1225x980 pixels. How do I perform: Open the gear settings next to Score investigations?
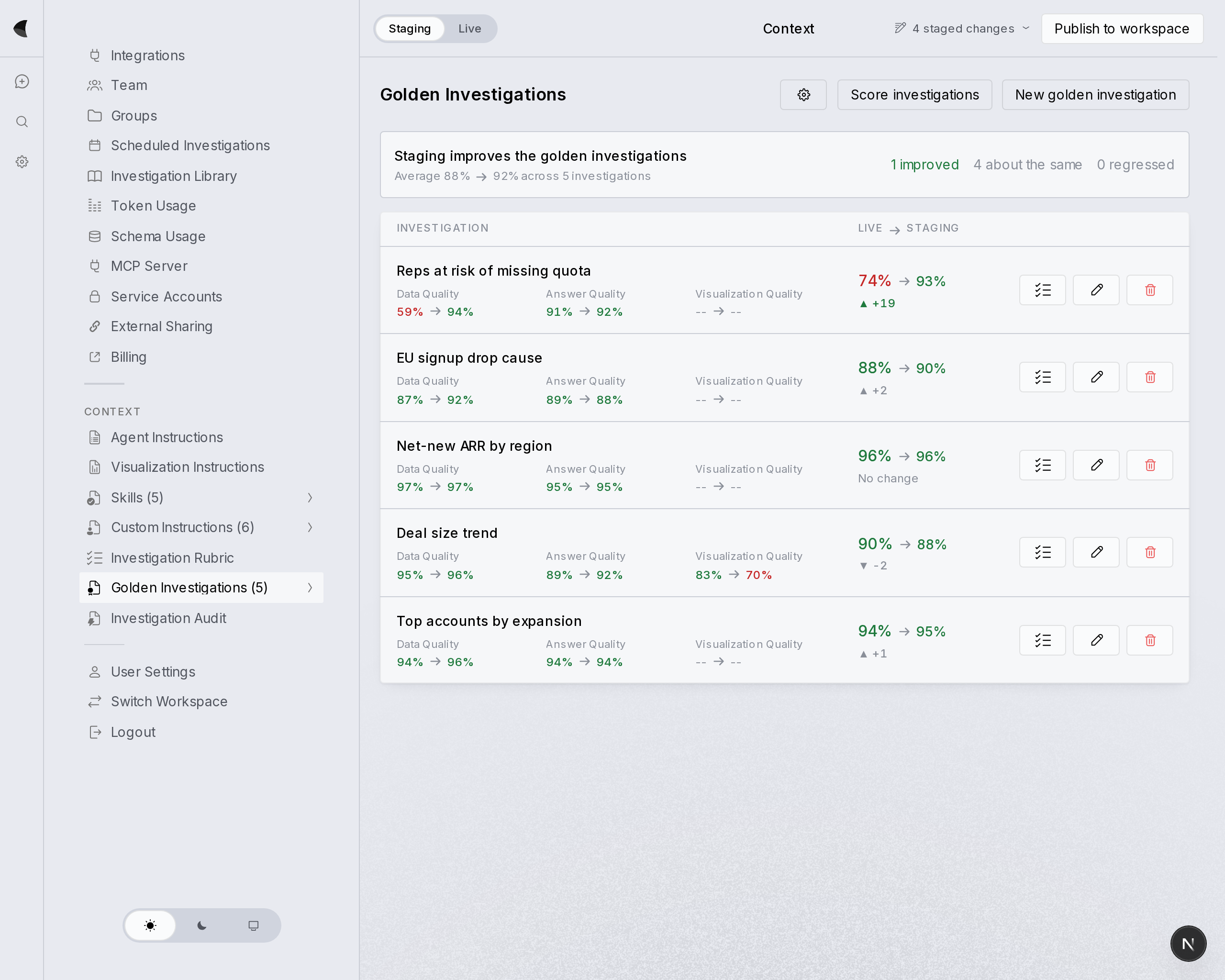pyautogui.click(x=803, y=95)
